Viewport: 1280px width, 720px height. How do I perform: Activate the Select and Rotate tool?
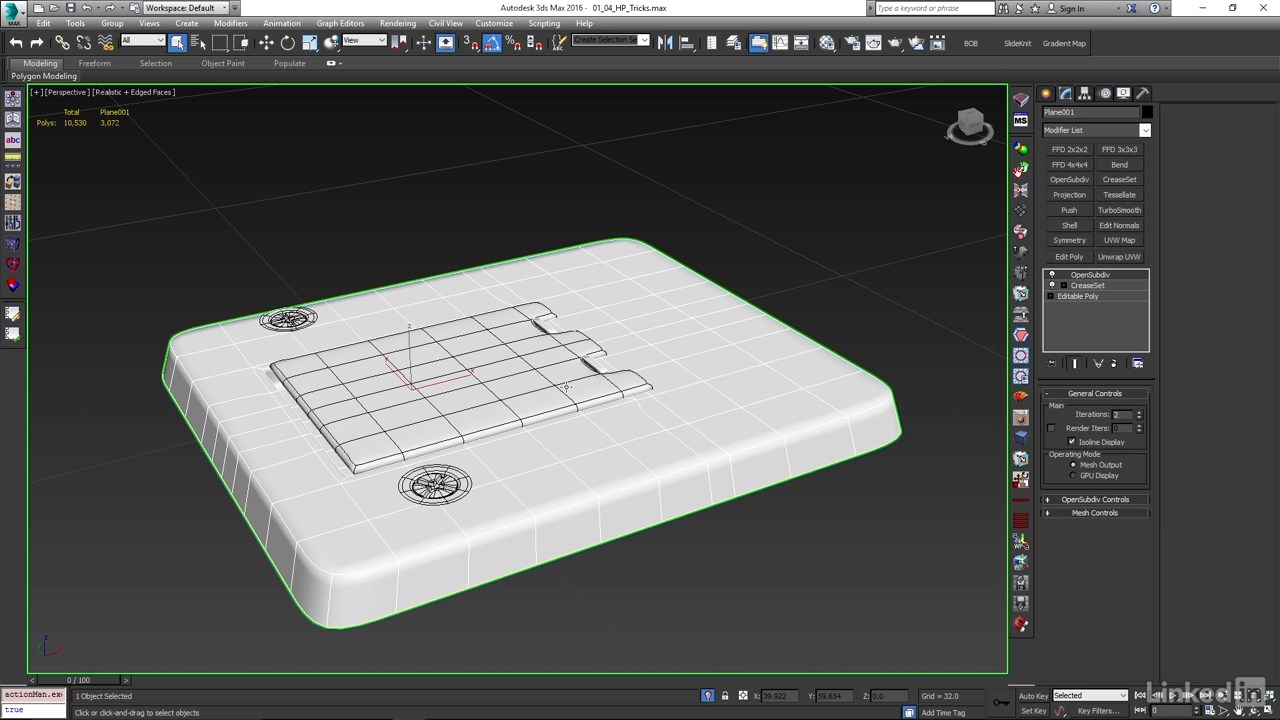pyautogui.click(x=288, y=43)
